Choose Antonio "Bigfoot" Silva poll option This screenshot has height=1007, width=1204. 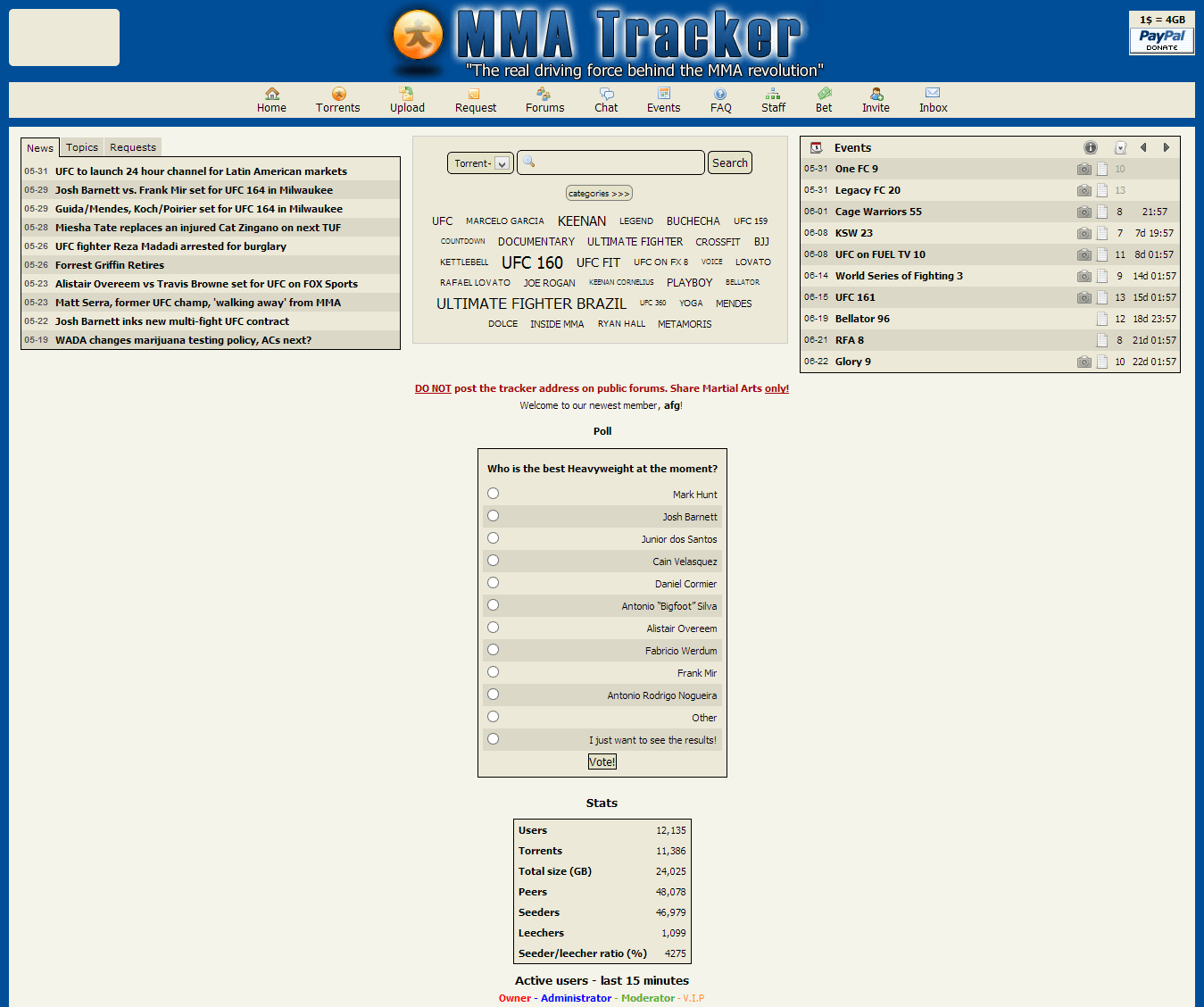(x=493, y=605)
